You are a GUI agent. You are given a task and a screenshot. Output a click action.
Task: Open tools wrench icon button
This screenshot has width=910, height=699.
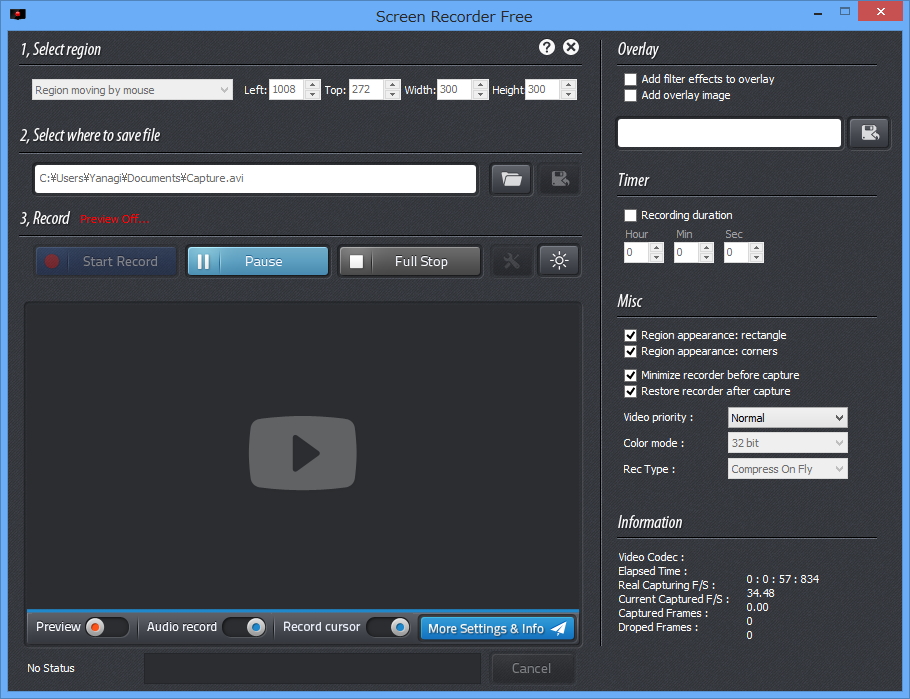tap(511, 261)
